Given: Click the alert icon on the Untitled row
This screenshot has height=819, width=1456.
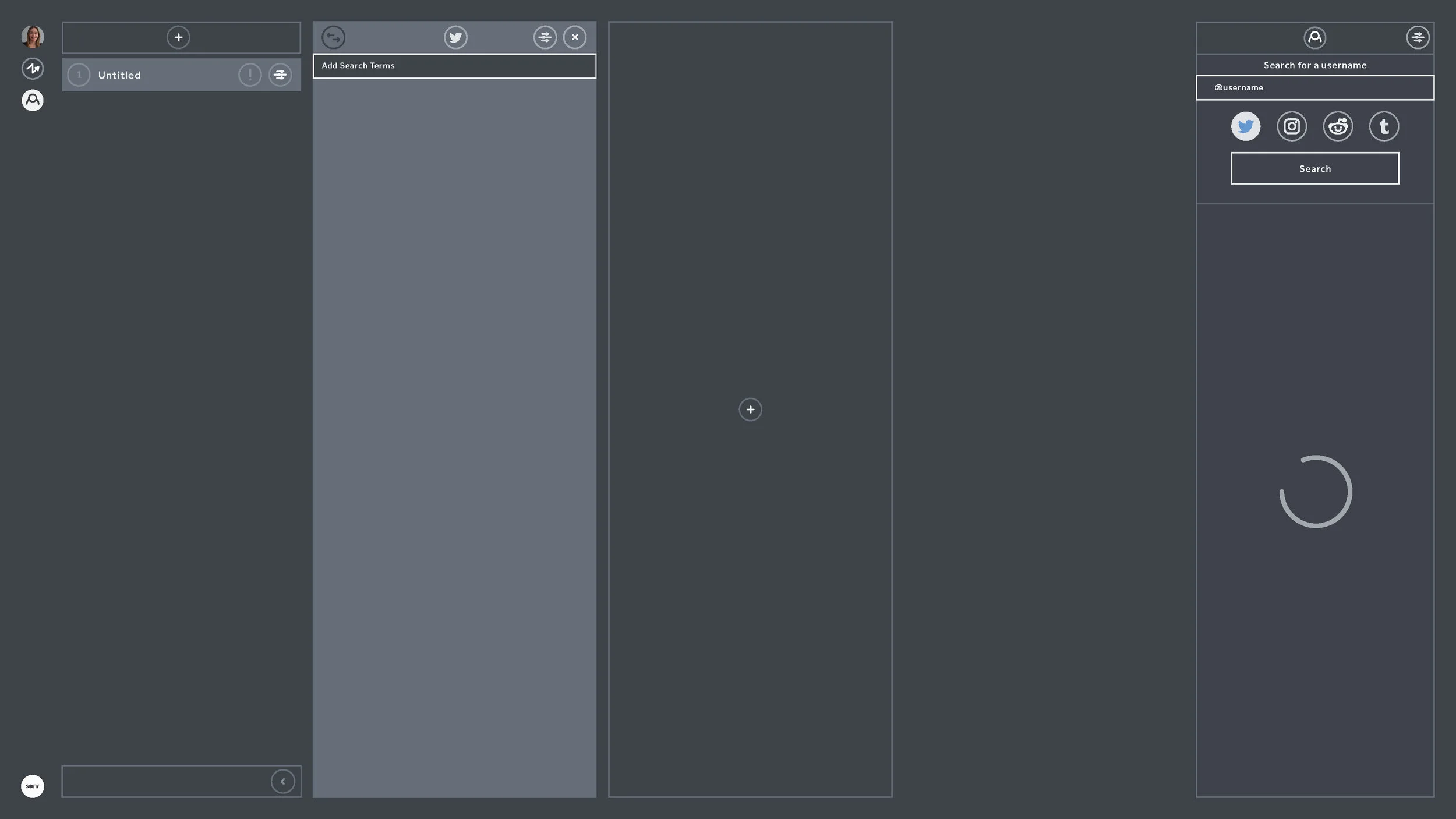Looking at the screenshot, I should [x=250, y=75].
